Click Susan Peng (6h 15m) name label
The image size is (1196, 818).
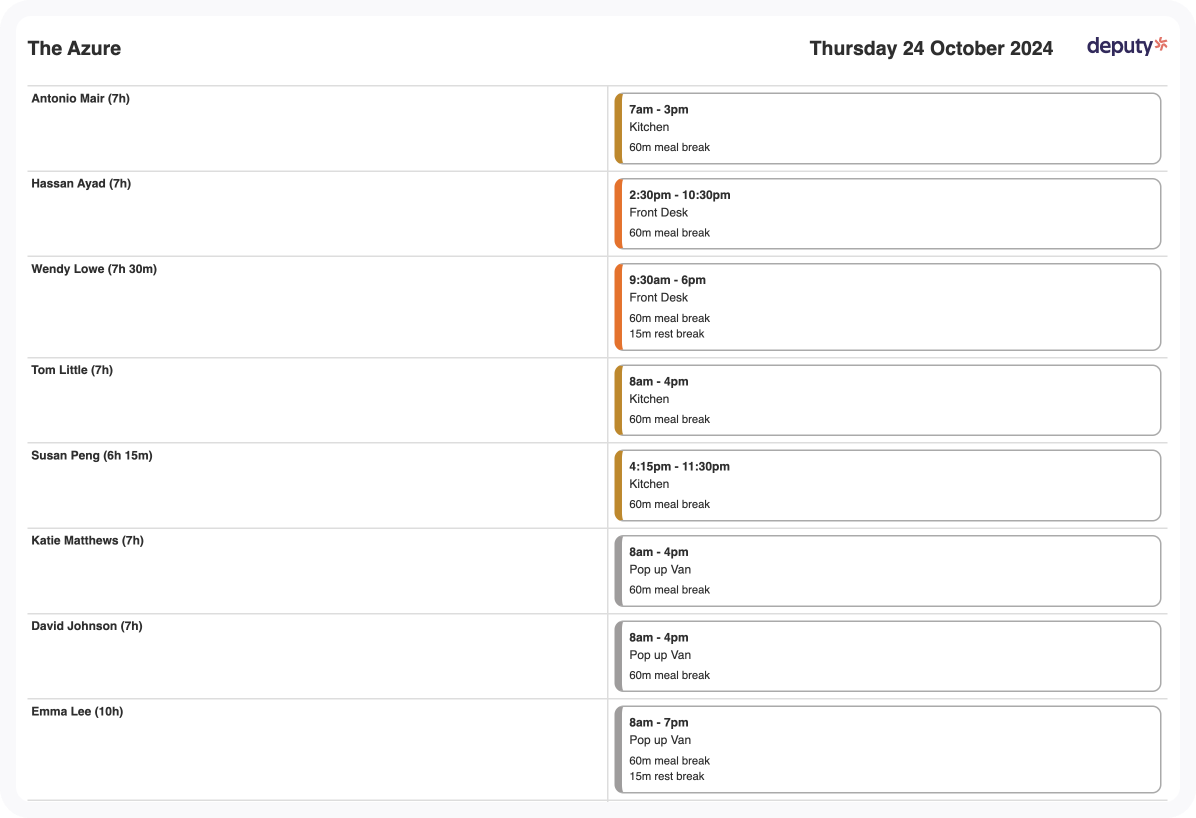coord(92,456)
